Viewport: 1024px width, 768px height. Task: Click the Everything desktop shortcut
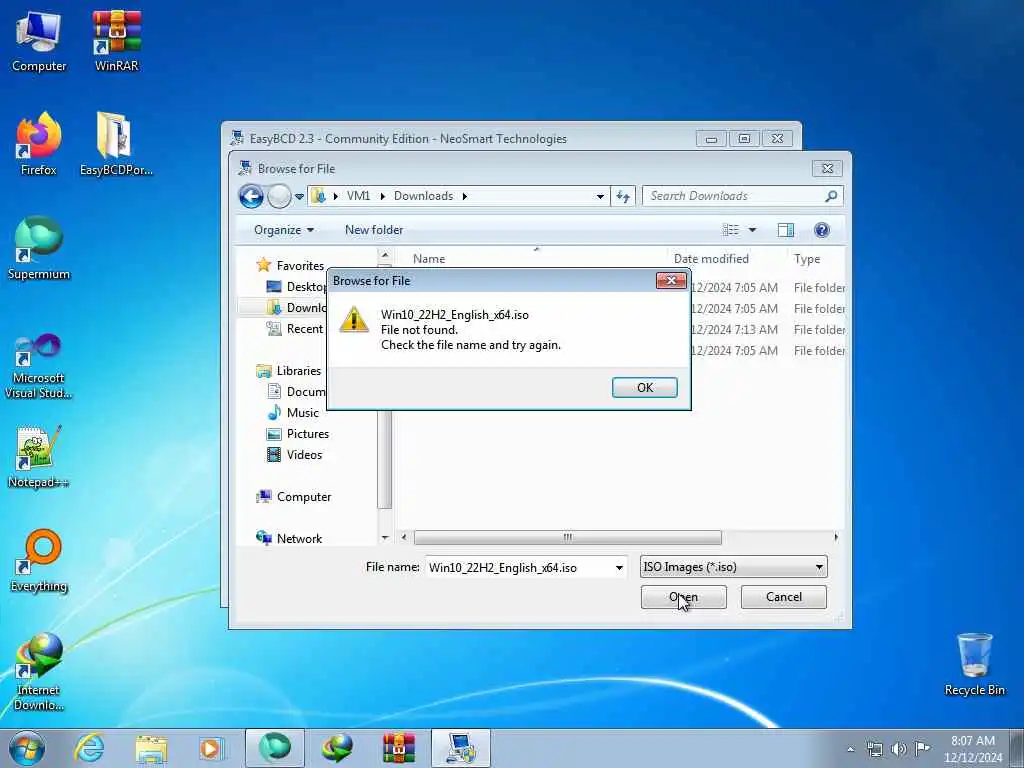(39, 561)
